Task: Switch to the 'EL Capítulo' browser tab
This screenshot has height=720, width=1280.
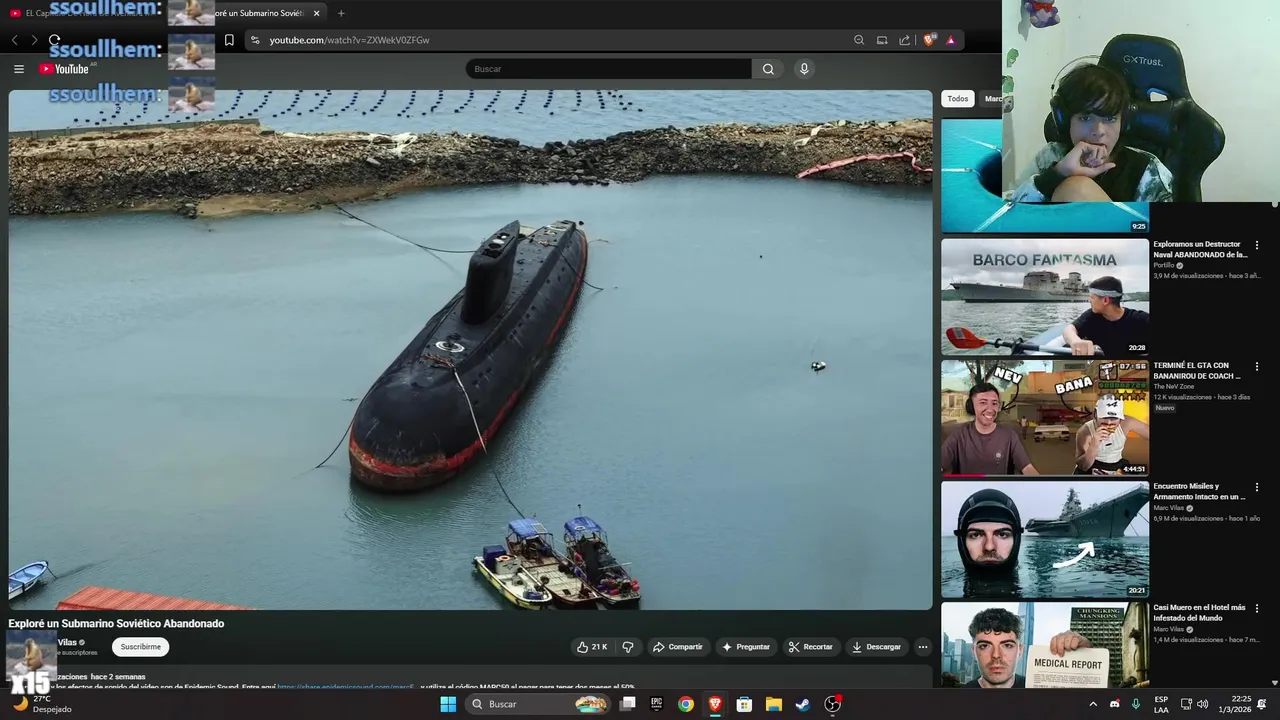Action: (x=85, y=13)
